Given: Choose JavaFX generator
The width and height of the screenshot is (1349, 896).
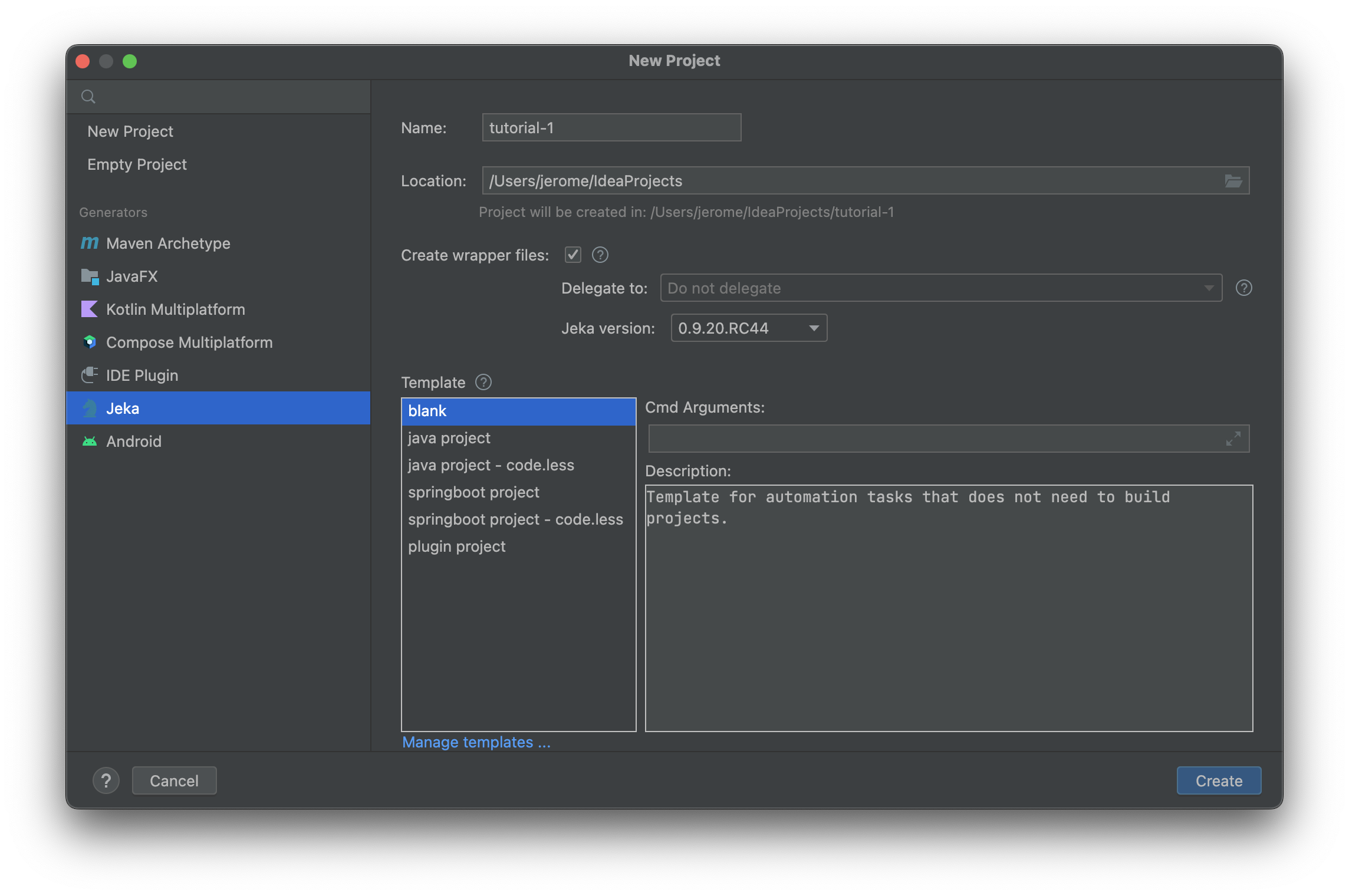Looking at the screenshot, I should [218, 276].
